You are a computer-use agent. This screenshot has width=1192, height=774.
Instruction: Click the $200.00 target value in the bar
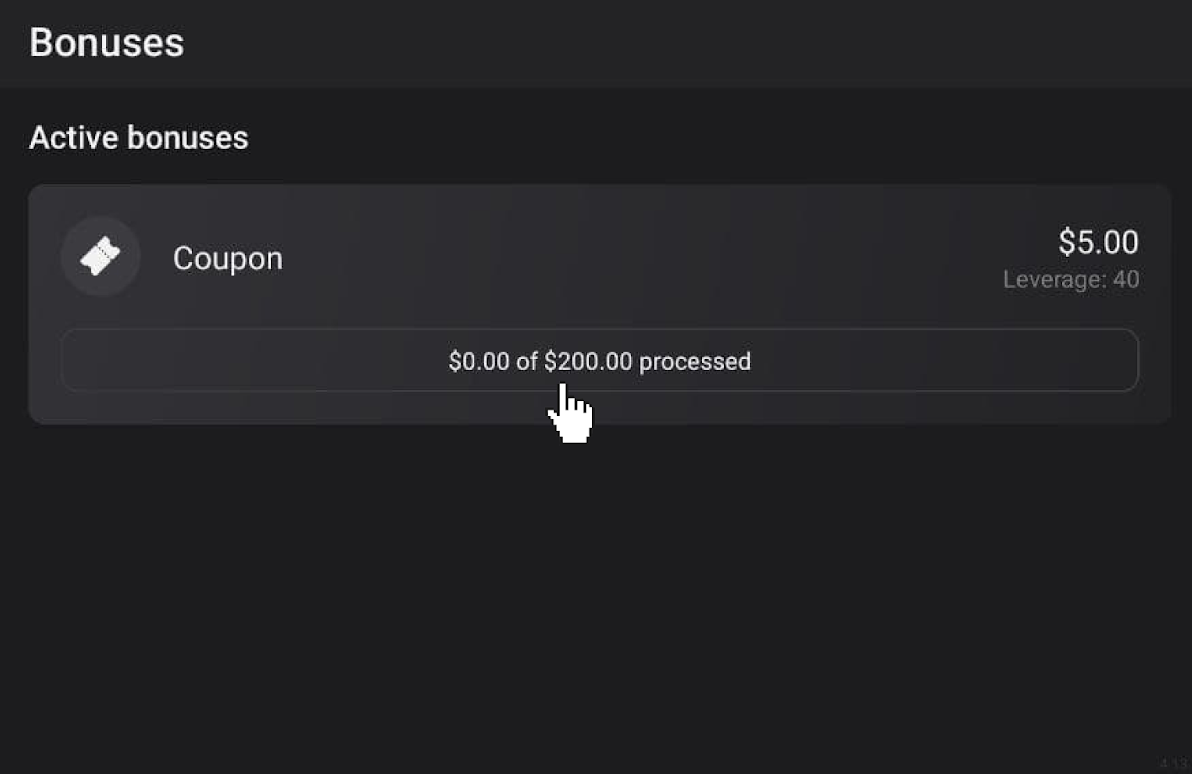pos(588,361)
